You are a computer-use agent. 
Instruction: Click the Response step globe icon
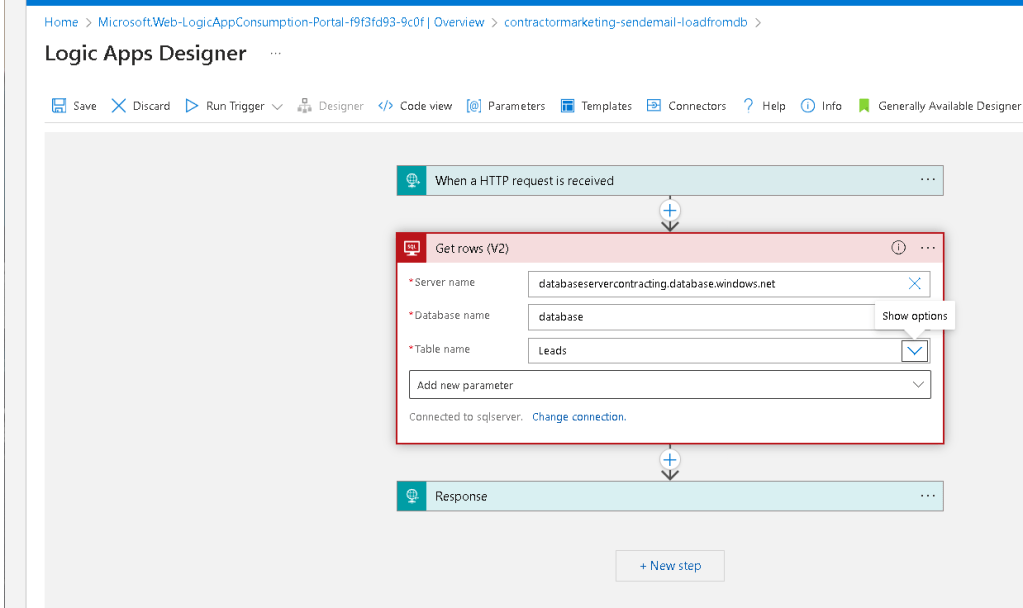click(x=412, y=496)
